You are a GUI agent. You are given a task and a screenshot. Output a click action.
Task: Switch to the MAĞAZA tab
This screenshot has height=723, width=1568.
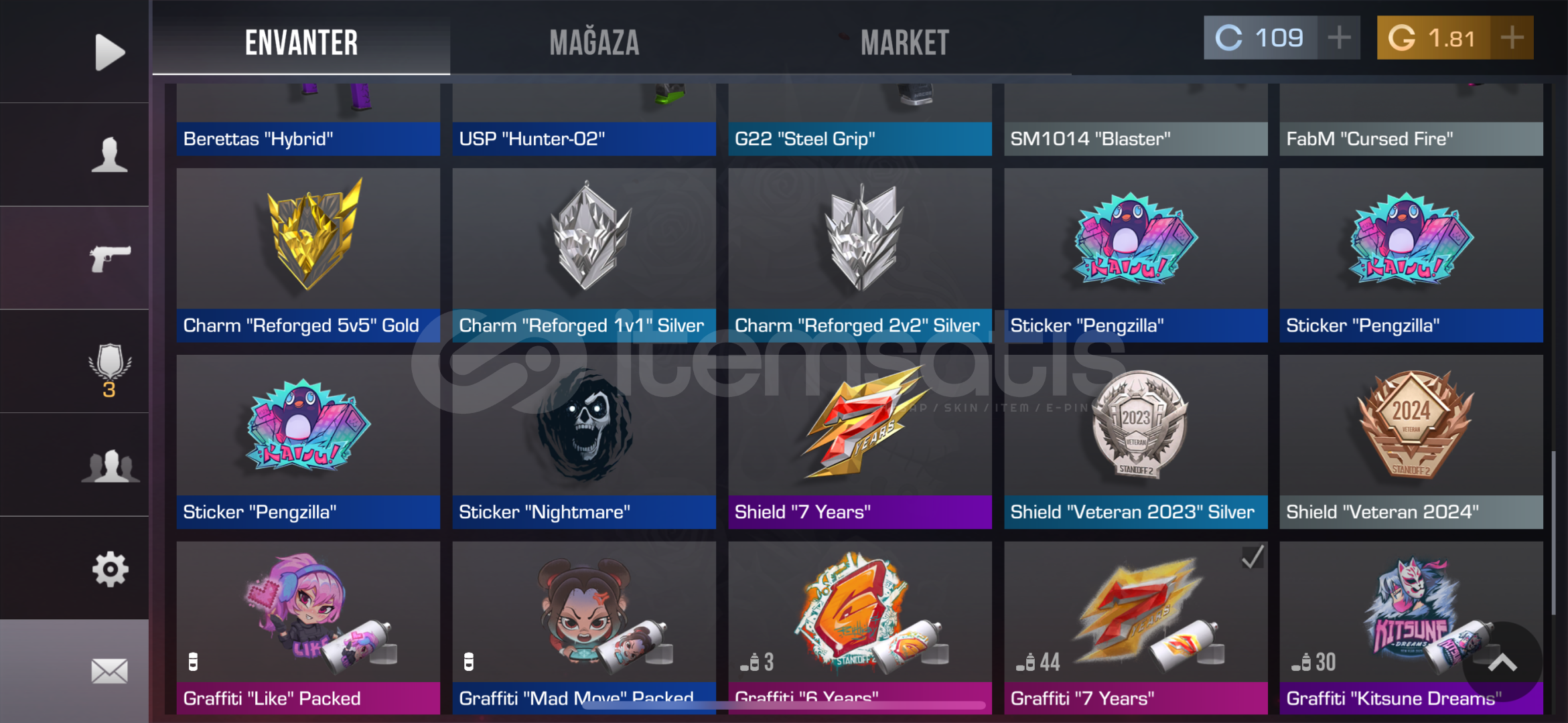coord(594,43)
